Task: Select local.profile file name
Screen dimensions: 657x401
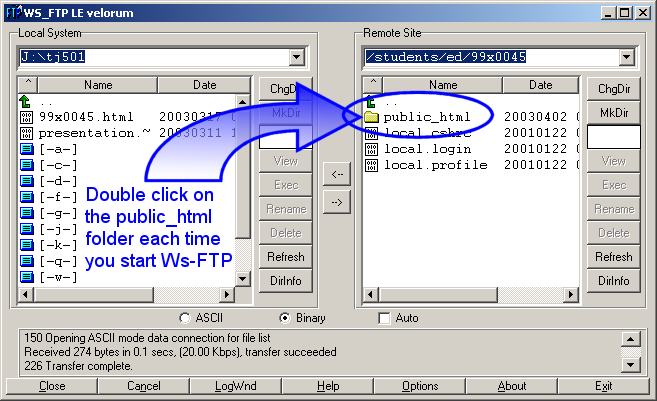Action: (436, 165)
